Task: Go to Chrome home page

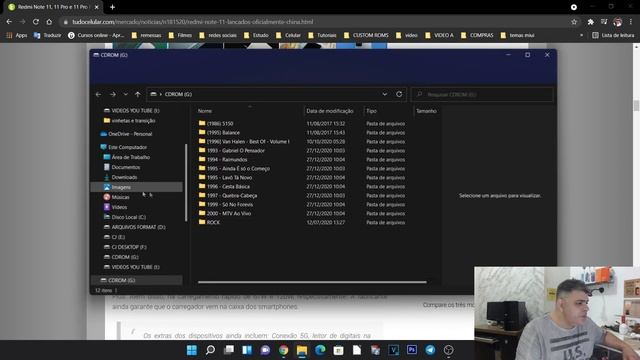Action: (x=49, y=22)
